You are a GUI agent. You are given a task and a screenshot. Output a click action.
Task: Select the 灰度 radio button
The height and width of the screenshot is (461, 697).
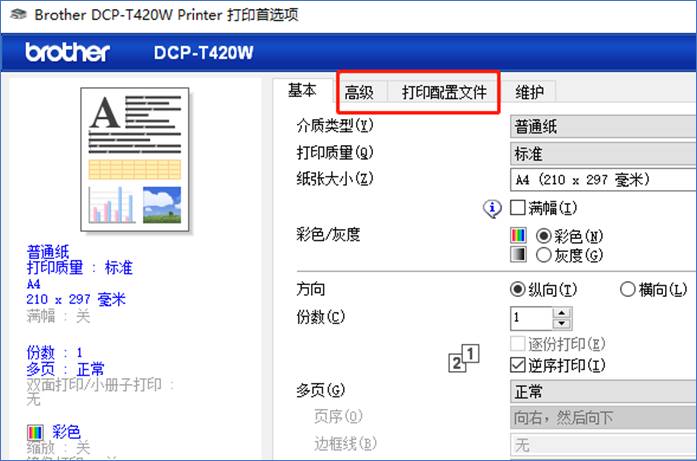[544, 255]
